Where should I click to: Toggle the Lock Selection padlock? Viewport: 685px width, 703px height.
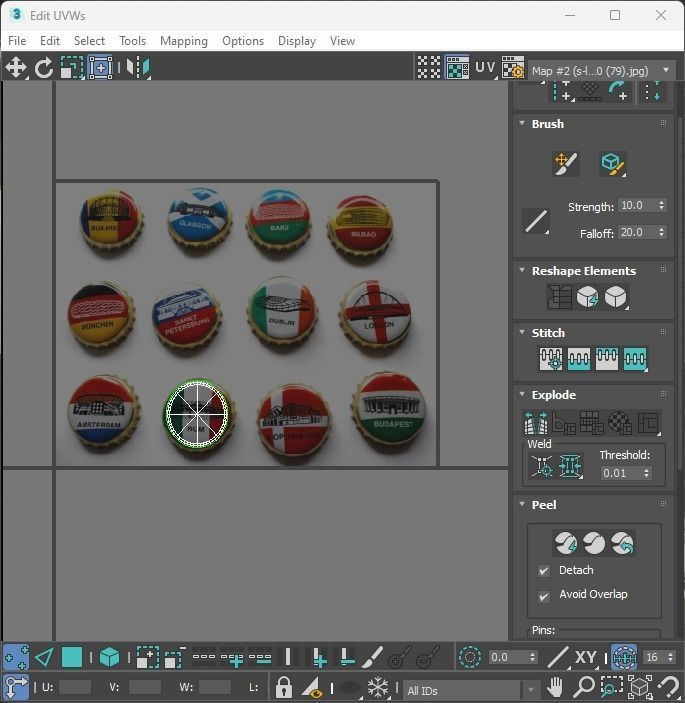point(284,687)
